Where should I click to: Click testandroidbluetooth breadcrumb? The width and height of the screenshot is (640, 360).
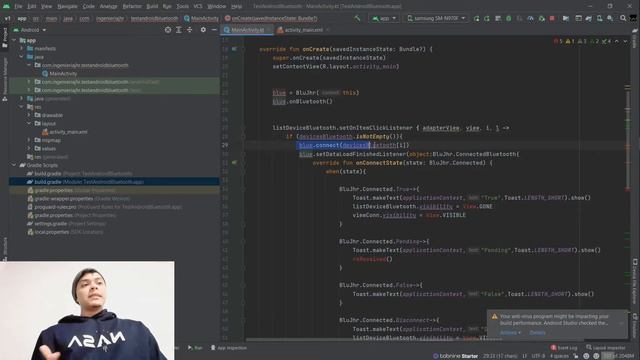tap(154, 18)
